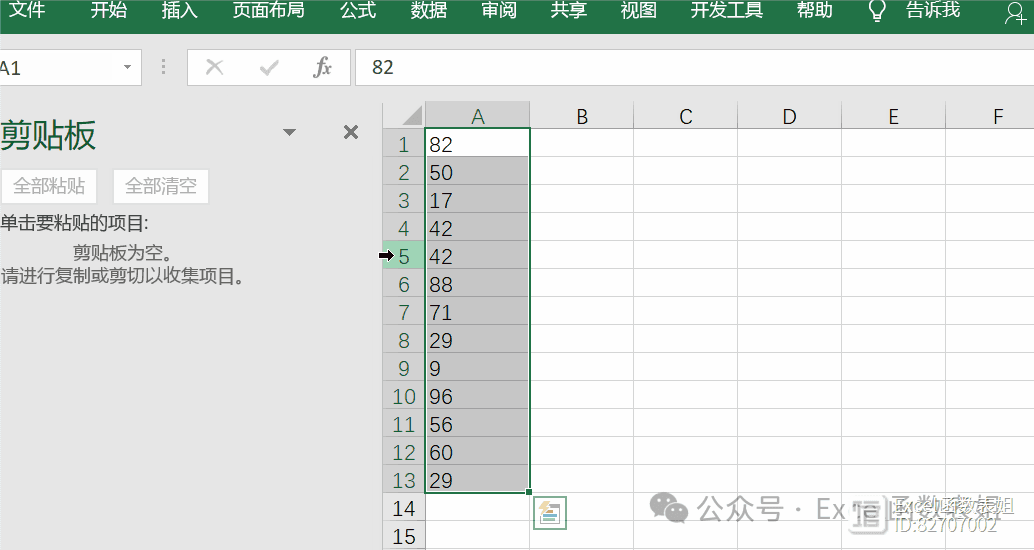
Task: Switch to the 开始 ribbon tab
Action: click(x=109, y=10)
